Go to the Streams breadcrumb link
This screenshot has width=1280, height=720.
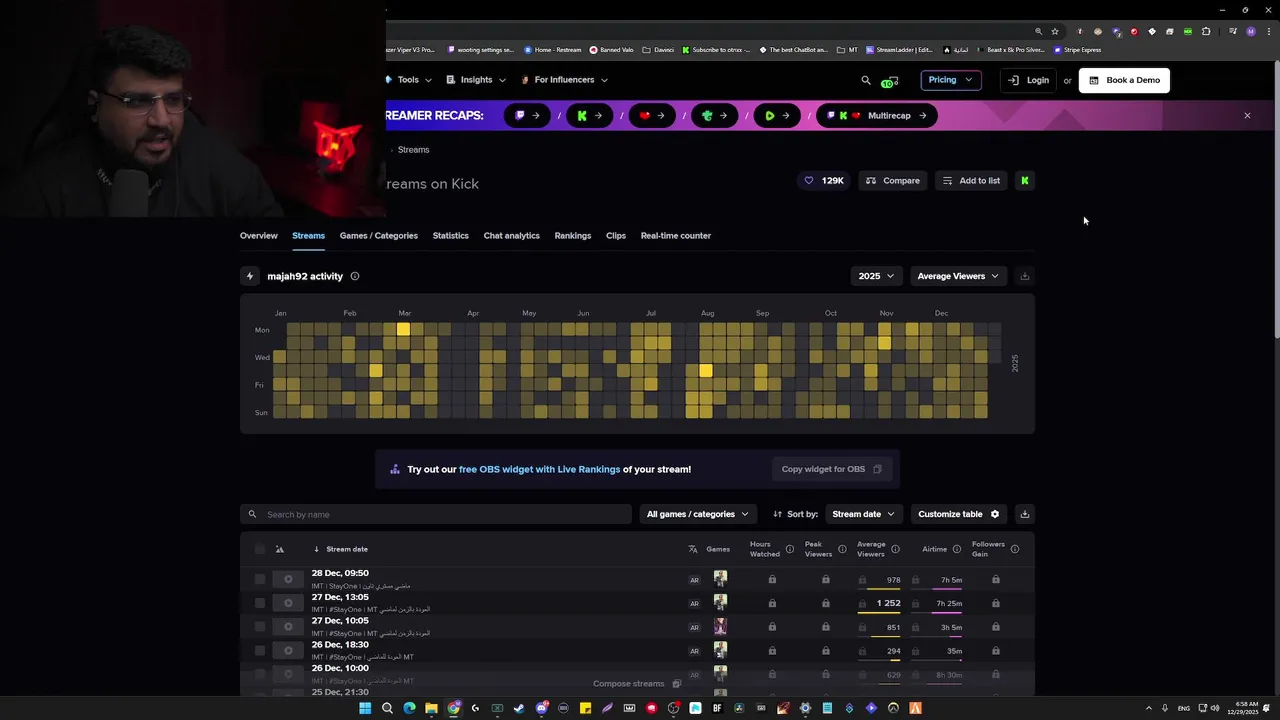point(413,150)
